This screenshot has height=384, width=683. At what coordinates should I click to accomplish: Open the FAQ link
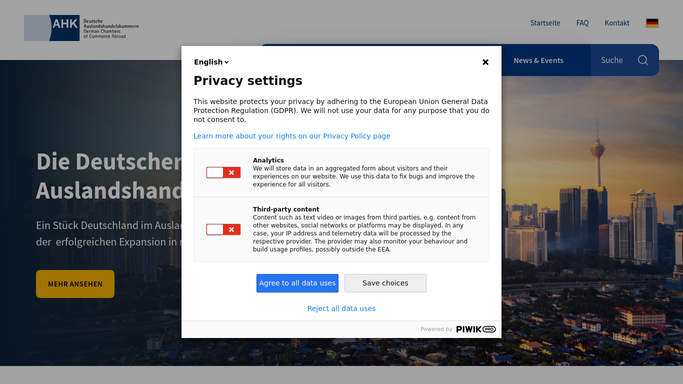tap(582, 23)
